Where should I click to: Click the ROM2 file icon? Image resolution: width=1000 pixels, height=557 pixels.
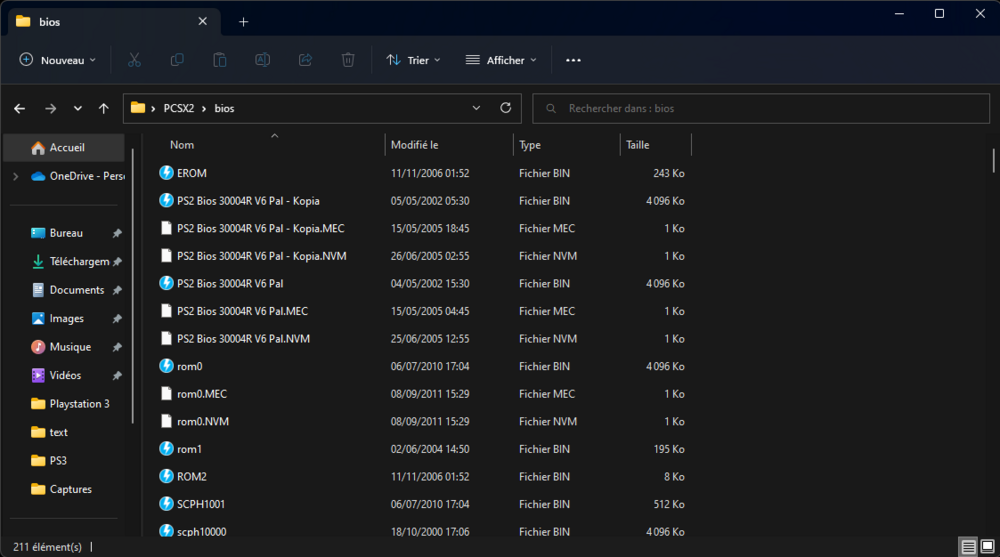pos(166,477)
